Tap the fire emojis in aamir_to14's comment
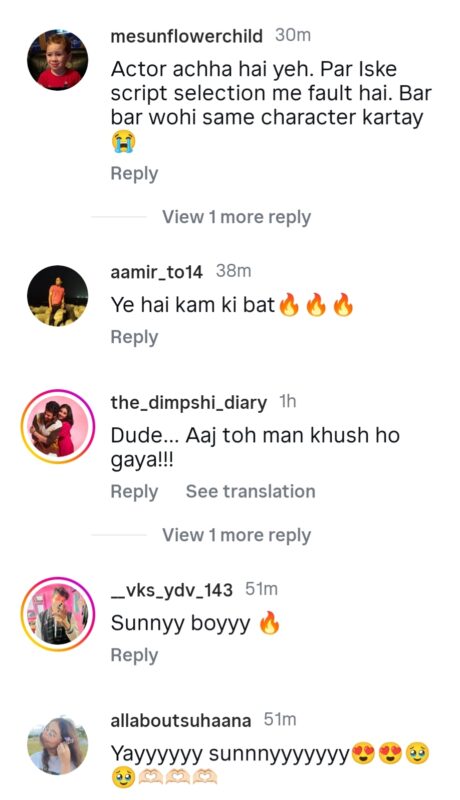Viewport: 460px width, 800px height. (x=316, y=305)
